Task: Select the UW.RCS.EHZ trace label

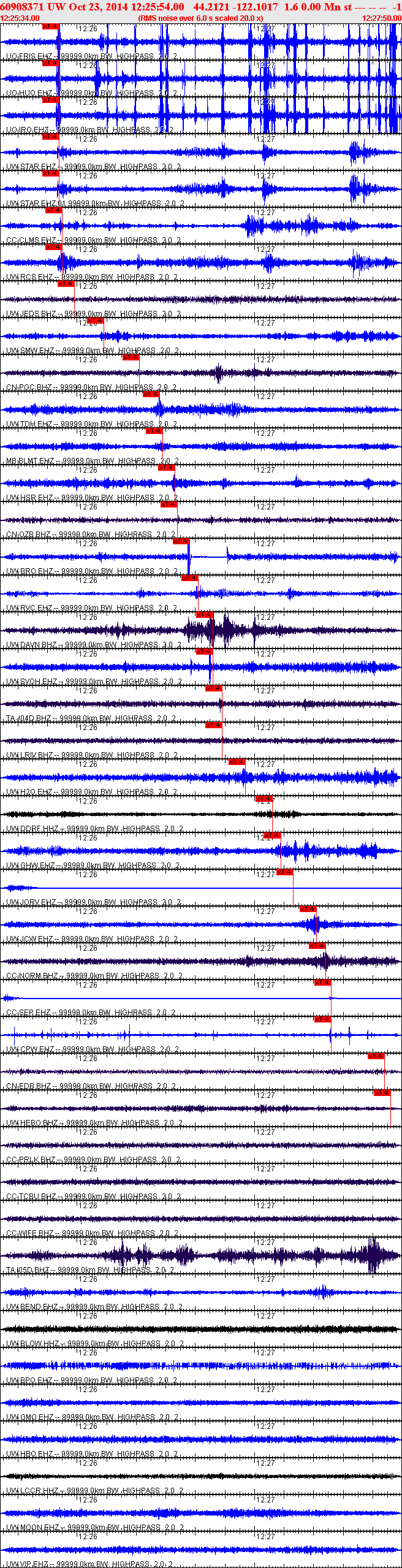Action: (92, 277)
